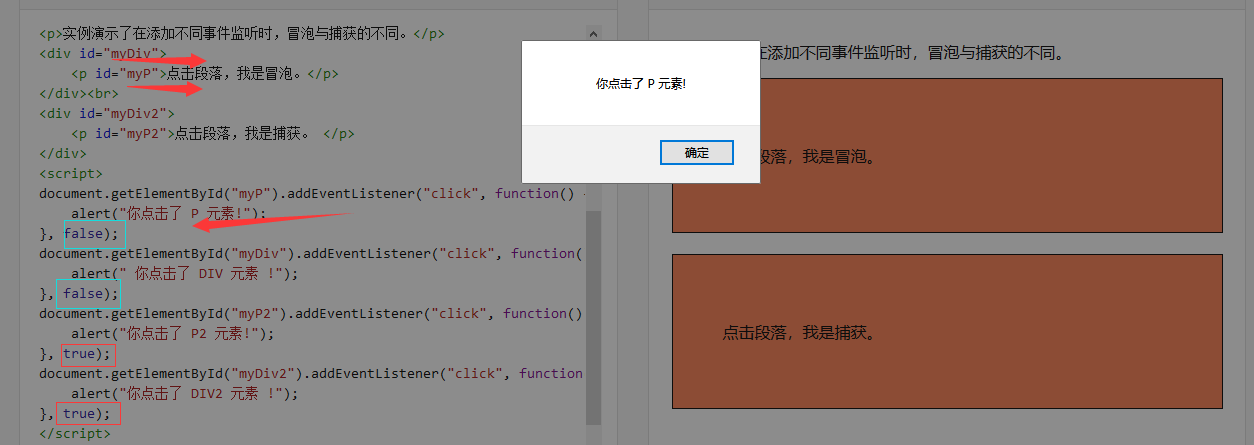Image resolution: width=1254 pixels, height=445 pixels.
Task: Click the code line <p id="myP2">点击段落，我是捕获。
Action: pos(213,133)
